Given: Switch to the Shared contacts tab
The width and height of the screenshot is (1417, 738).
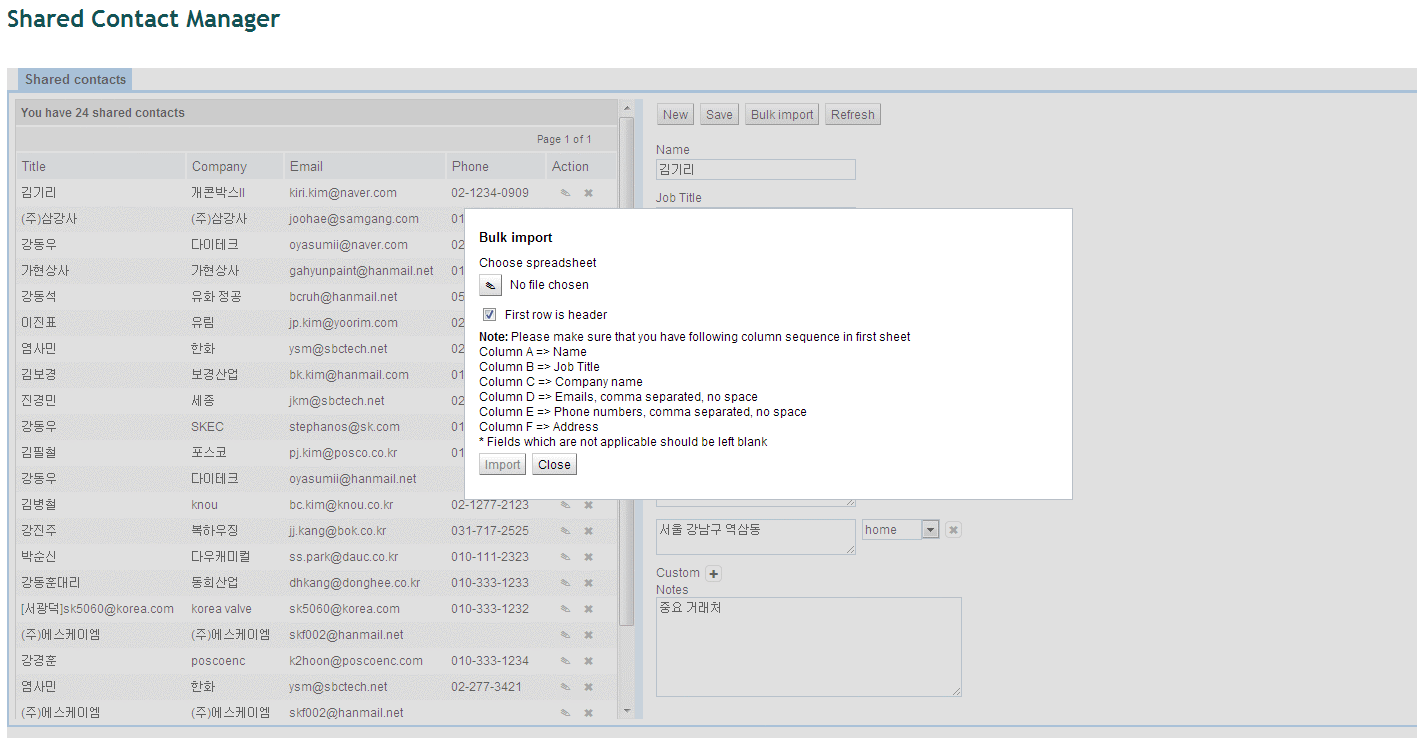Looking at the screenshot, I should point(75,80).
